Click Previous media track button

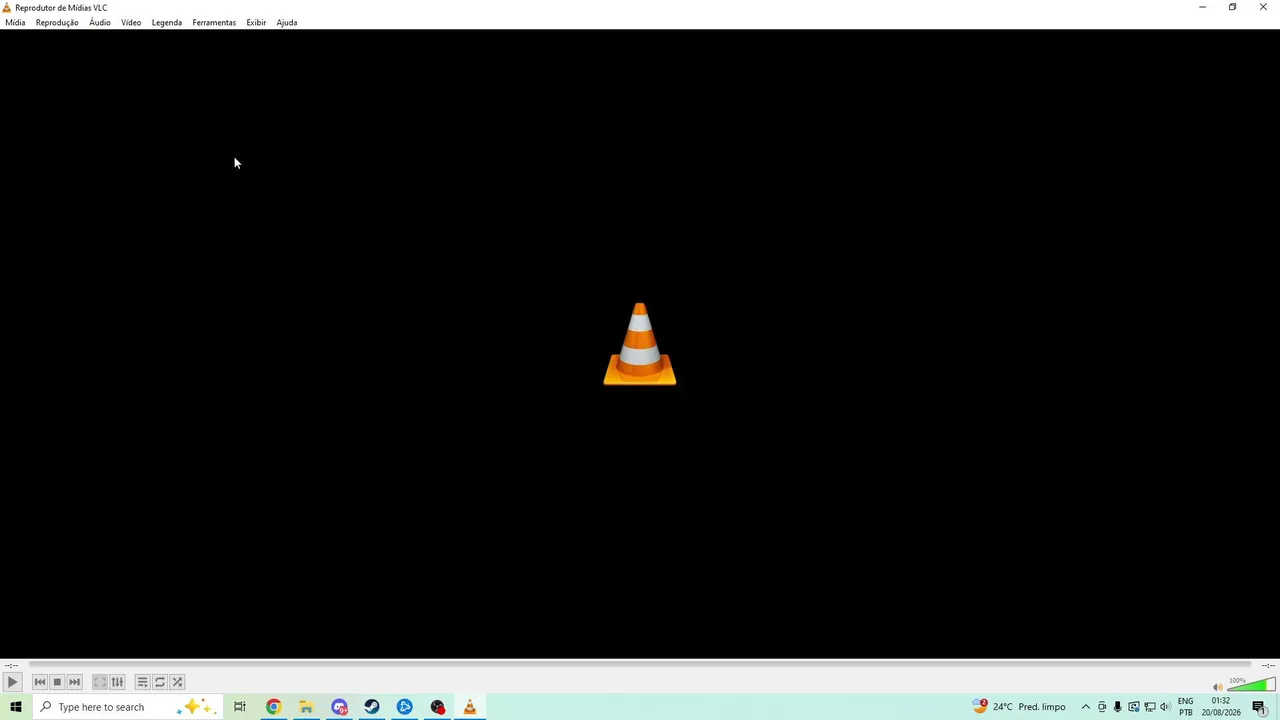[x=40, y=682]
